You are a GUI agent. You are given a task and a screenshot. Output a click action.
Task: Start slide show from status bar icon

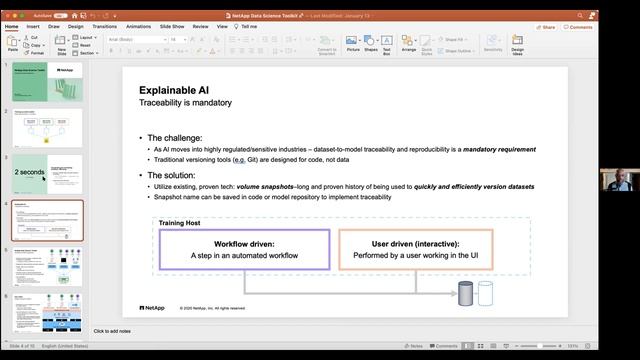506,346
